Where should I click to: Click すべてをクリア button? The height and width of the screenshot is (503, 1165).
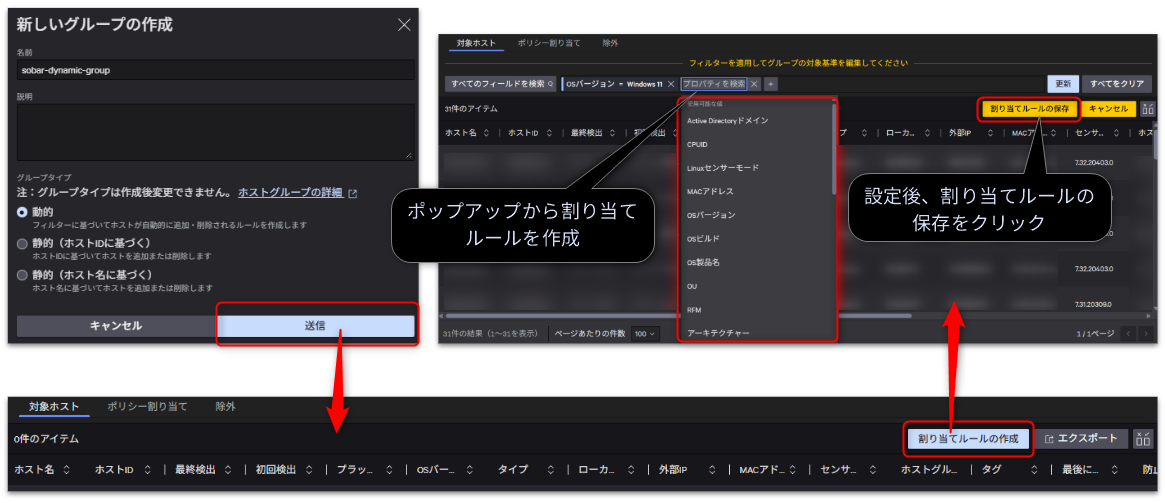point(1117,84)
